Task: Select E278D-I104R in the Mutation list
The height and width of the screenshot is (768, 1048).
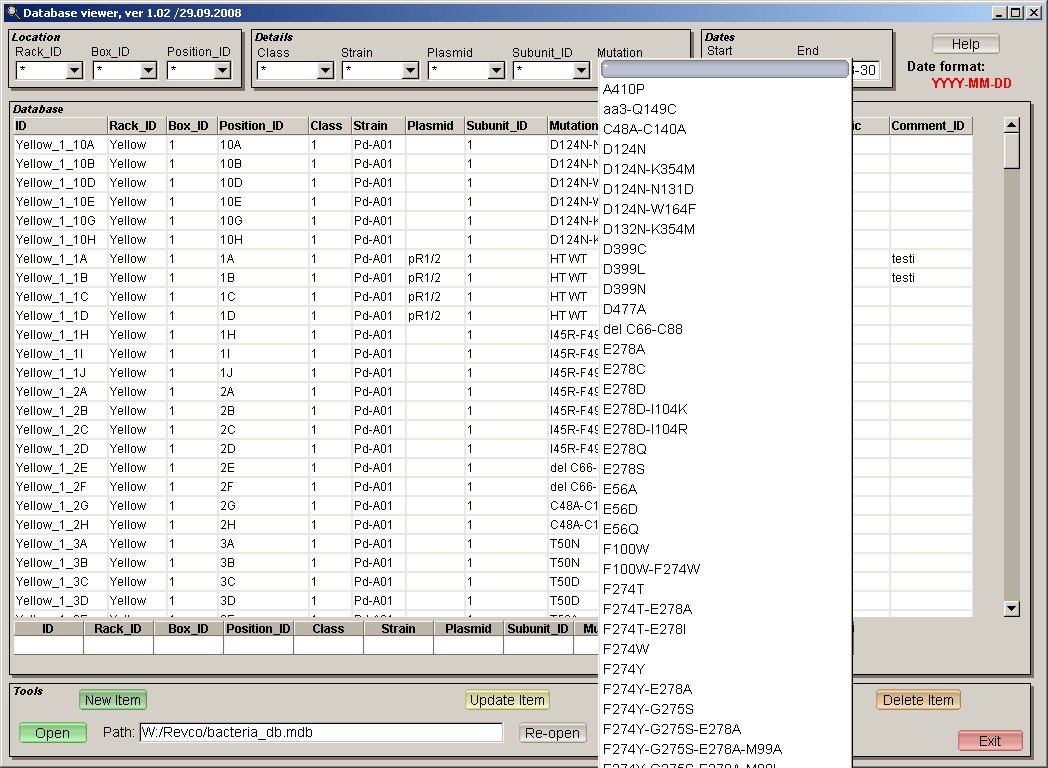Action: [725, 429]
